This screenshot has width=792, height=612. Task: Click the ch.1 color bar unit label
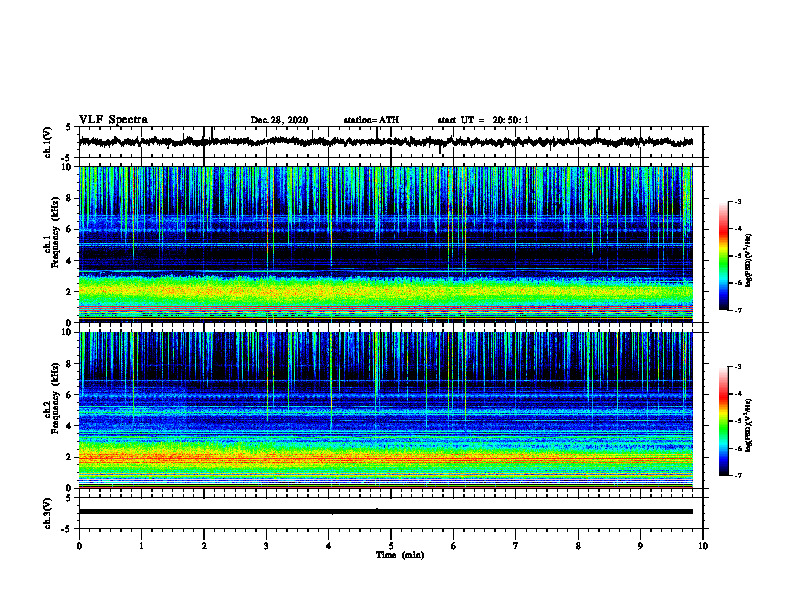pos(749,260)
